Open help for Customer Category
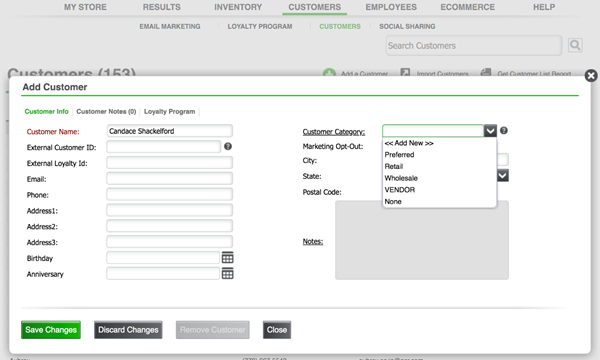 504,130
